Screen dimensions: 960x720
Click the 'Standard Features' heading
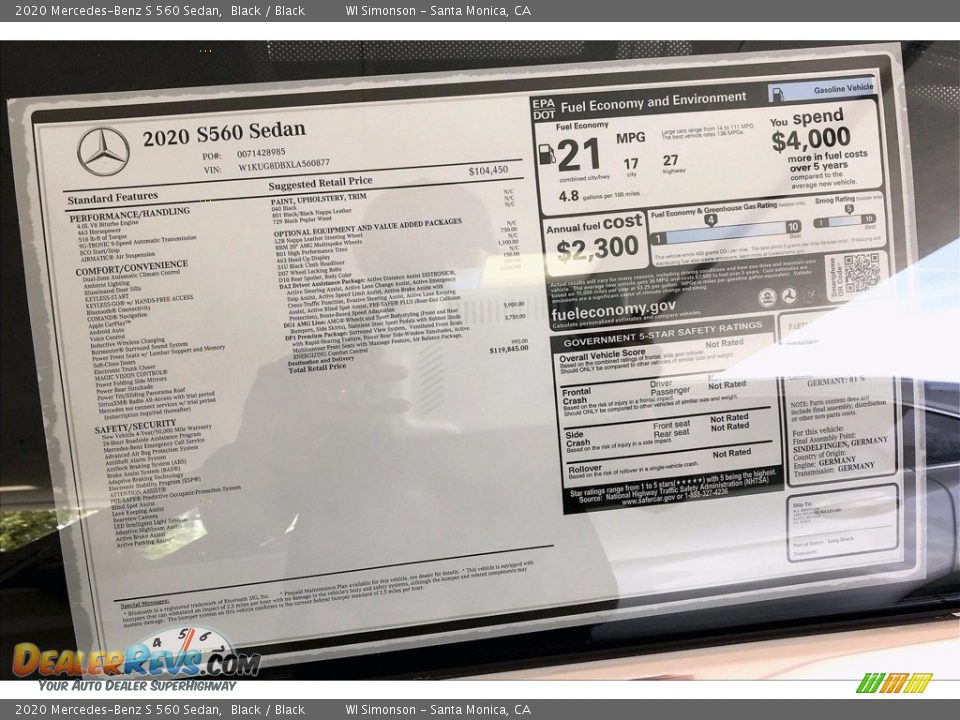point(113,198)
